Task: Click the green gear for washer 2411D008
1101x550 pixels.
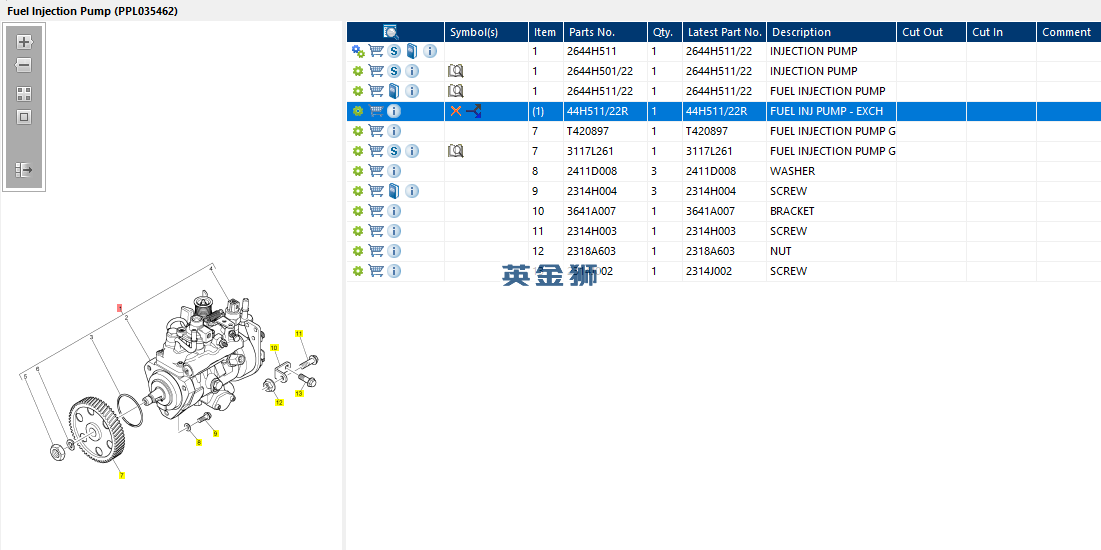Action: [x=357, y=171]
